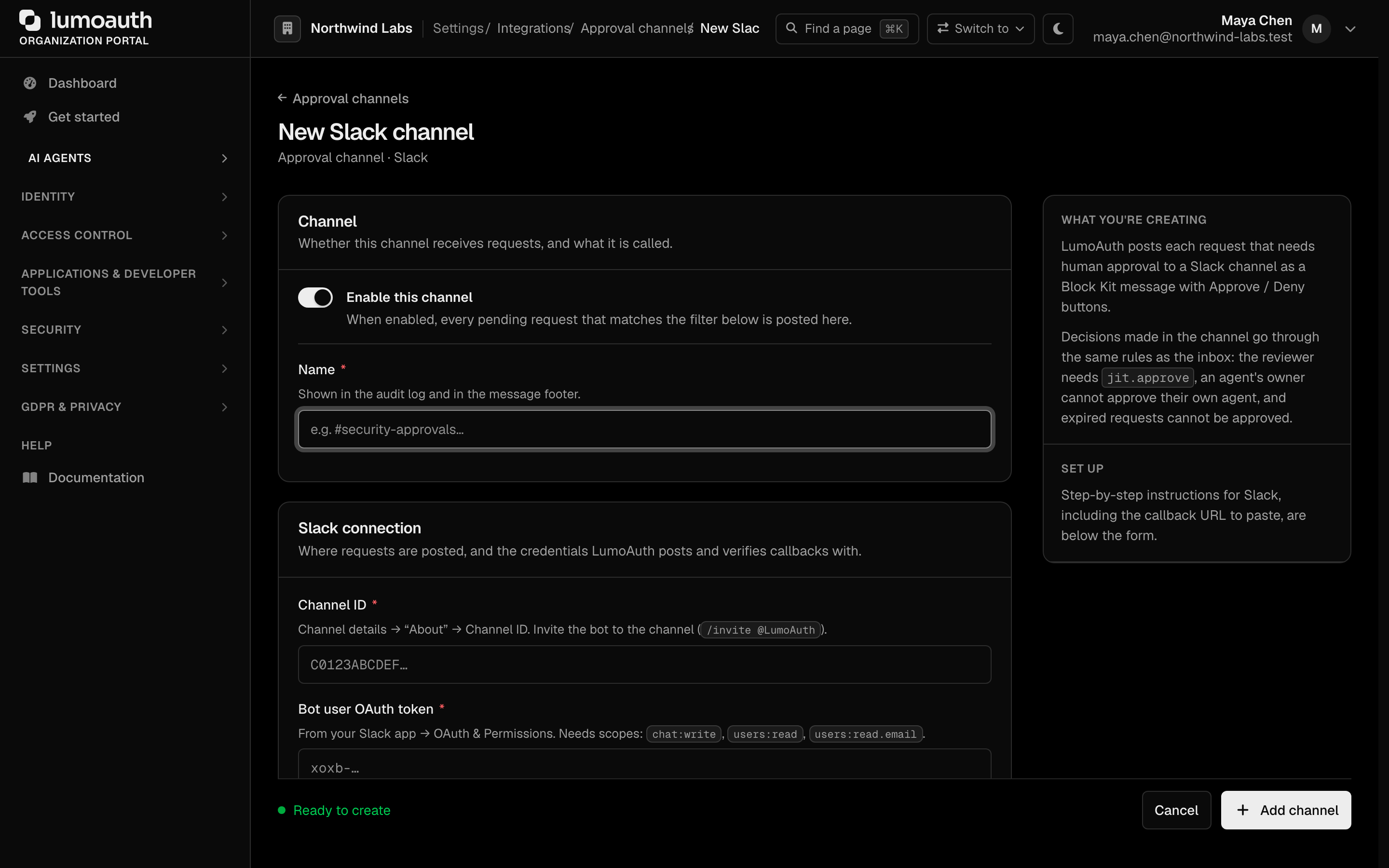Click the chat:write scope tag
The height and width of the screenshot is (868, 1389).
pos(683,734)
